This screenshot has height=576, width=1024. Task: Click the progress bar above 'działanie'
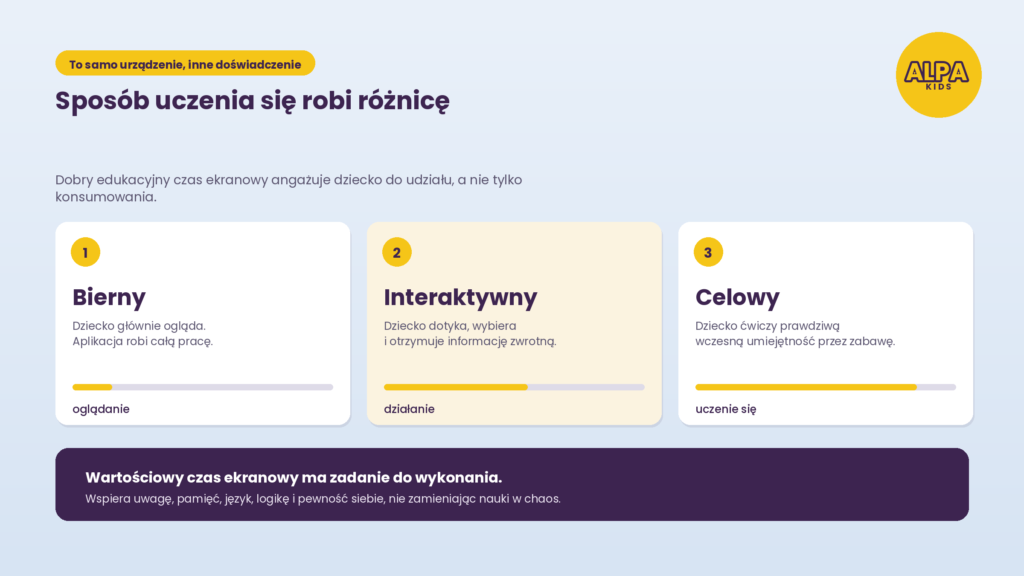(514, 387)
